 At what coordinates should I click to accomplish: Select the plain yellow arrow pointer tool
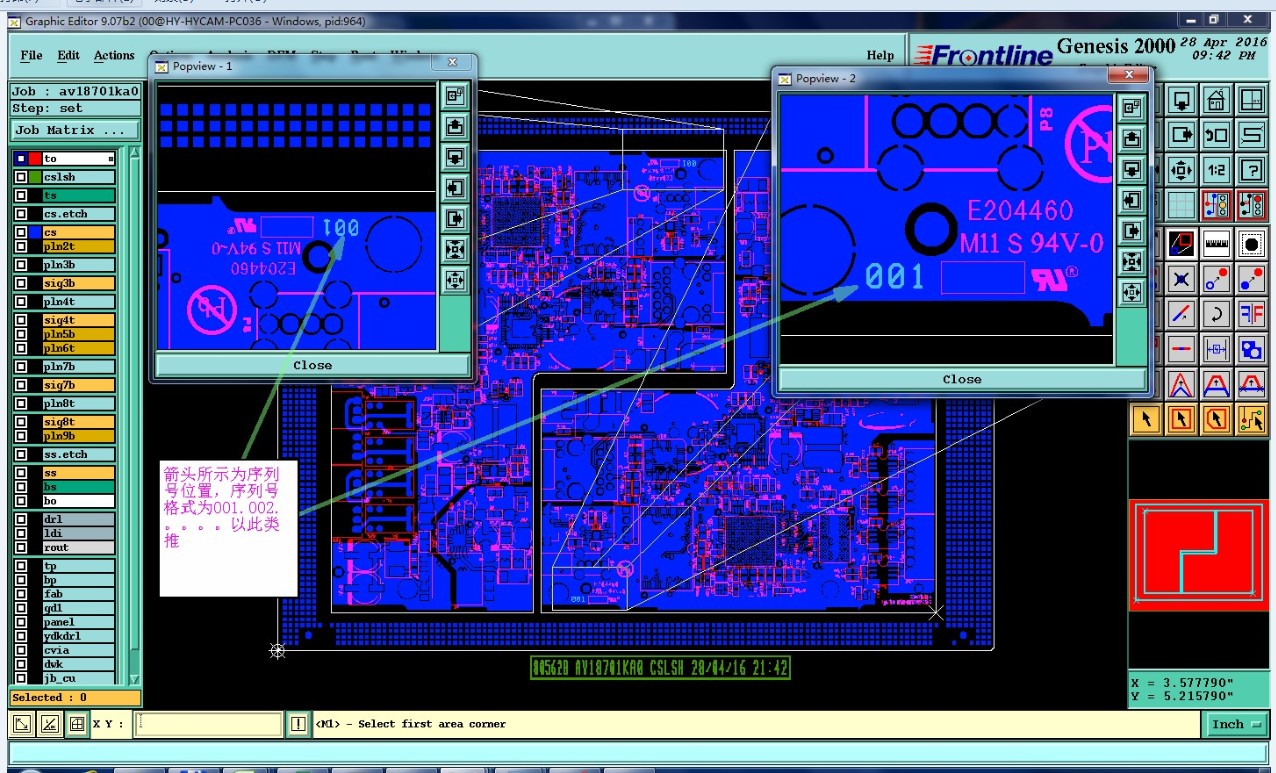point(1146,418)
